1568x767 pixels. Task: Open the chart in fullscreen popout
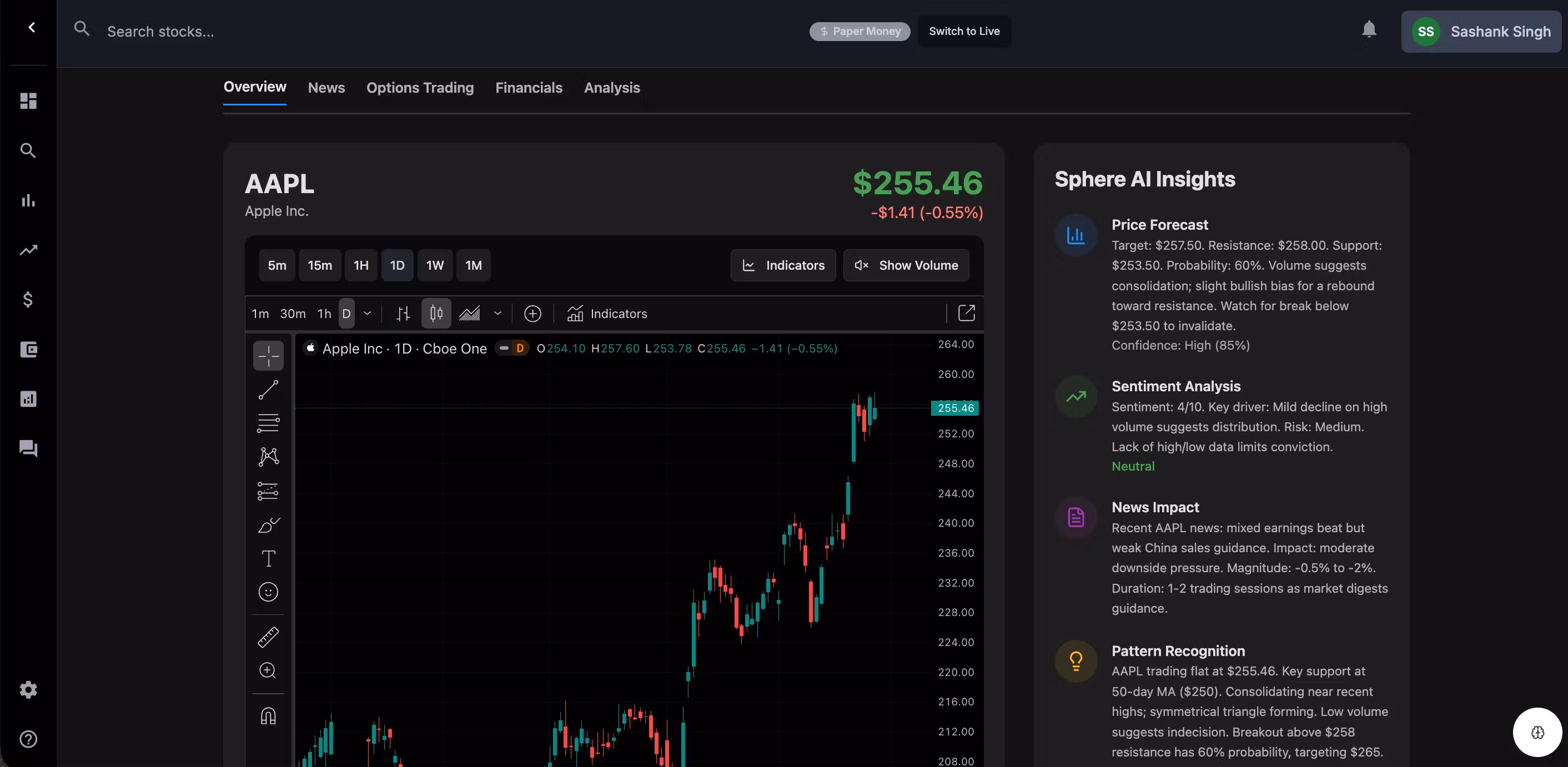coord(967,313)
